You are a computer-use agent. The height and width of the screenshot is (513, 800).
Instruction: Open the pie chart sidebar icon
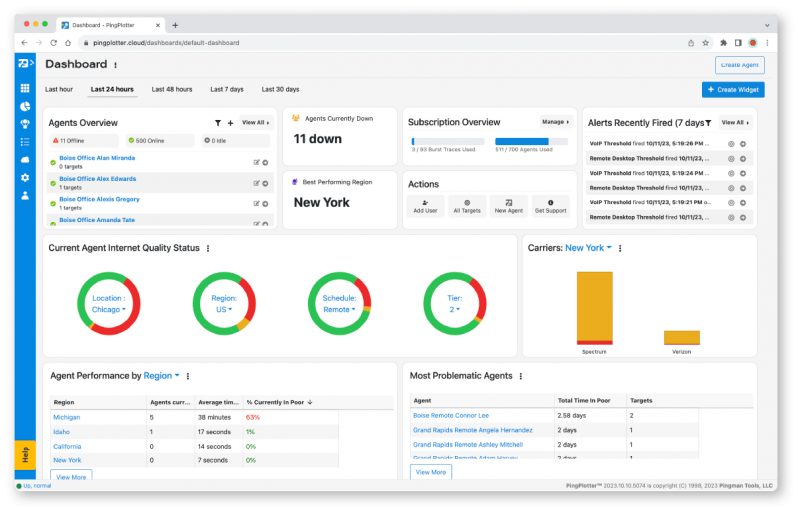24,106
